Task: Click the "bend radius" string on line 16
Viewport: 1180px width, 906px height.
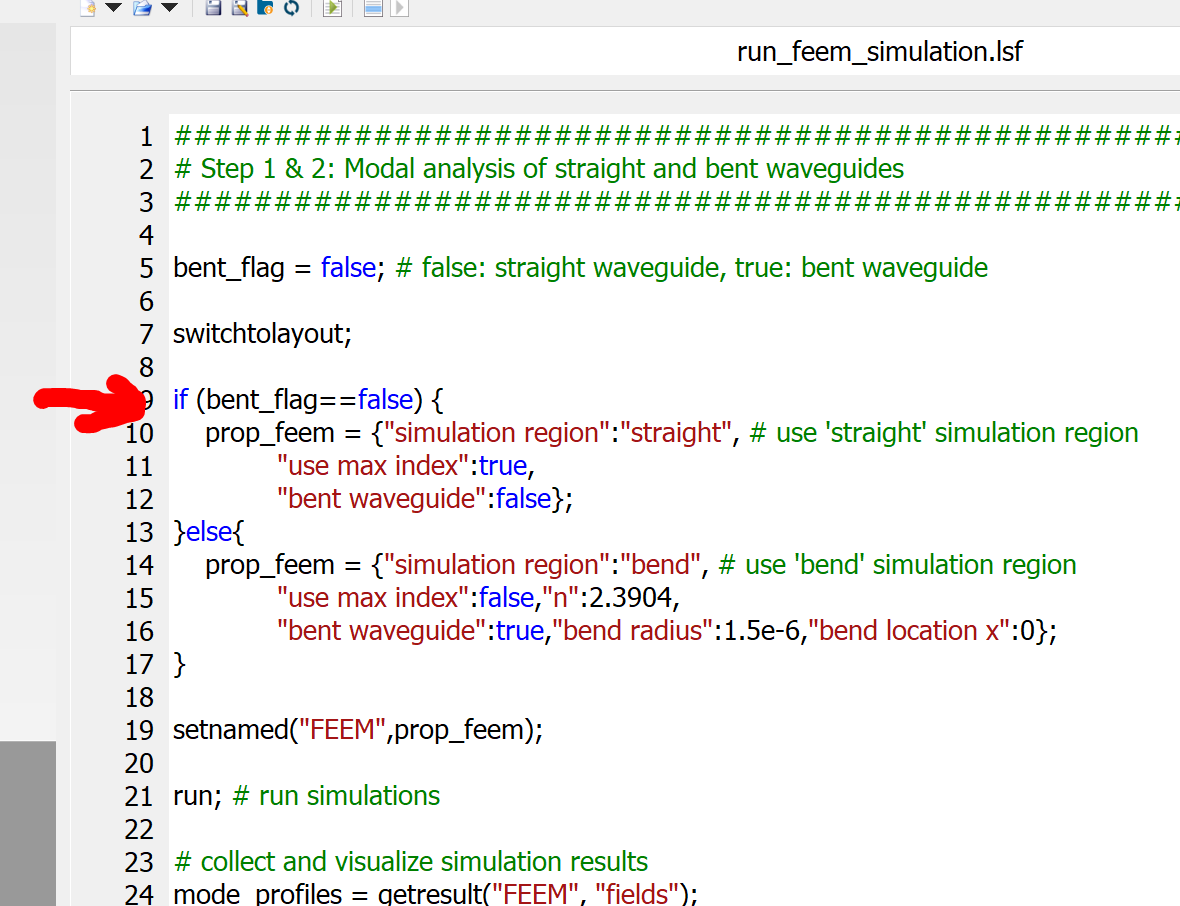Action: click(x=634, y=631)
